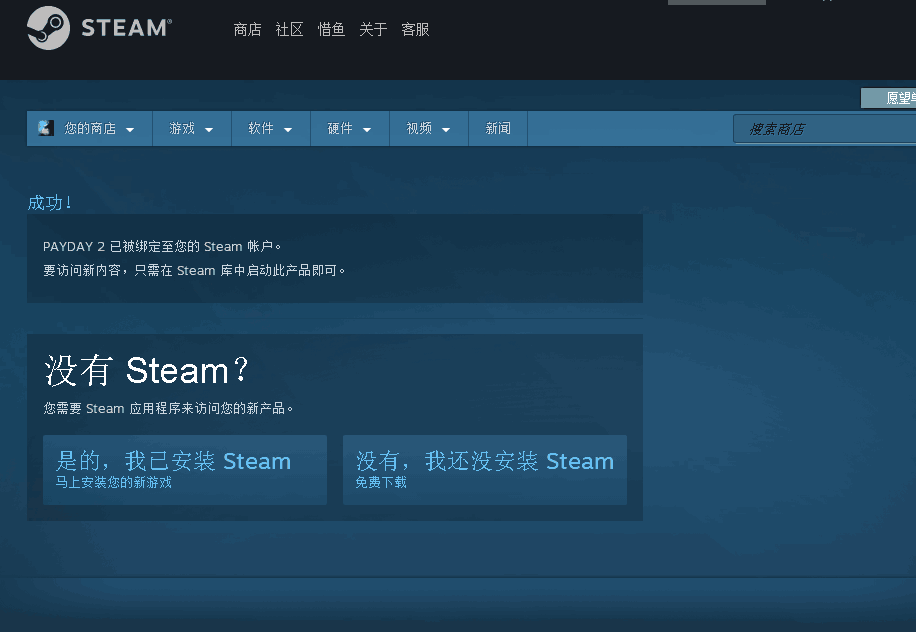Open the 新闻 tab
Image resolution: width=916 pixels, height=632 pixels.
click(x=498, y=129)
